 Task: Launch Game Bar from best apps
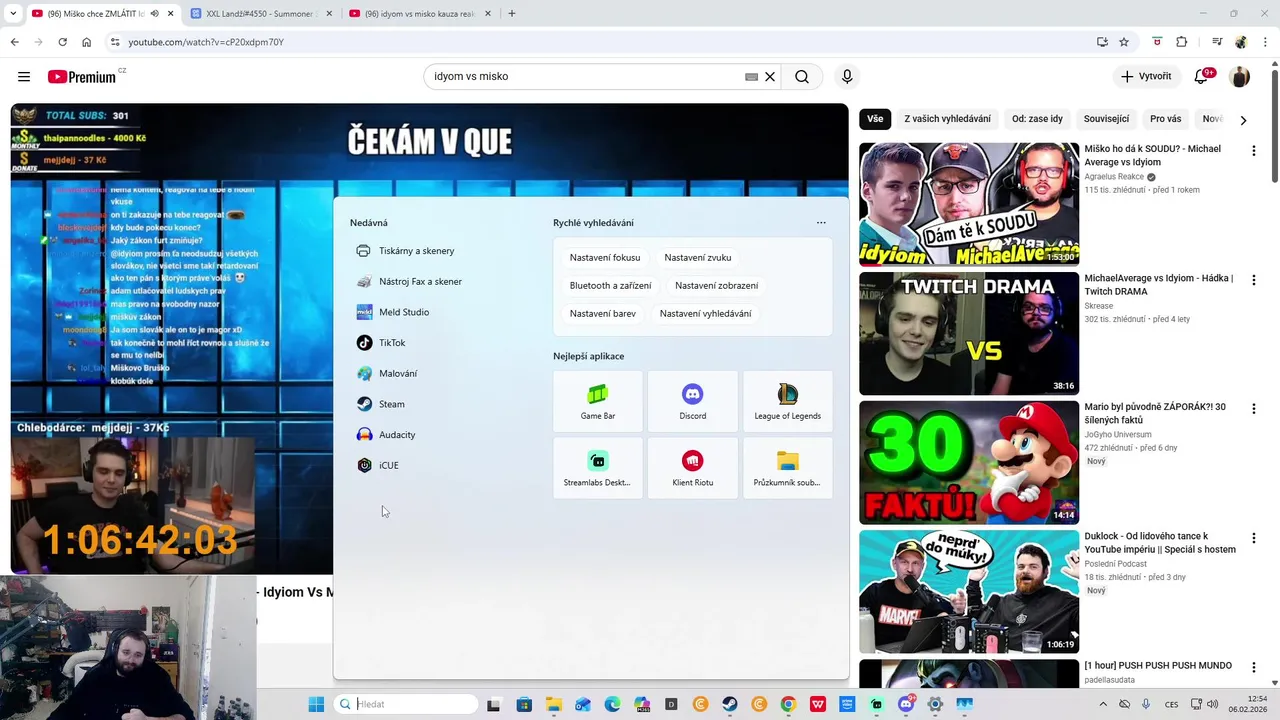598,402
